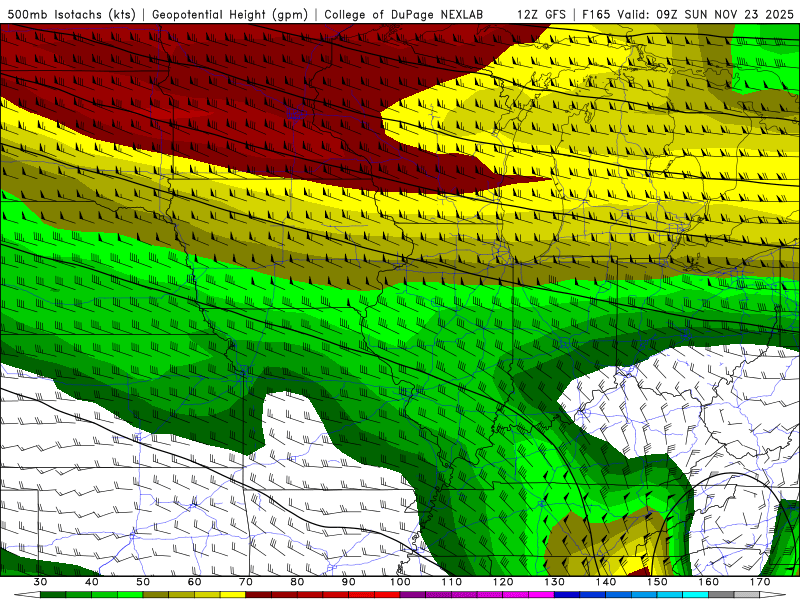Image resolution: width=800 pixels, height=600 pixels.
Task: Click the magenta color bar segment left of 130
Action: click(x=541, y=595)
